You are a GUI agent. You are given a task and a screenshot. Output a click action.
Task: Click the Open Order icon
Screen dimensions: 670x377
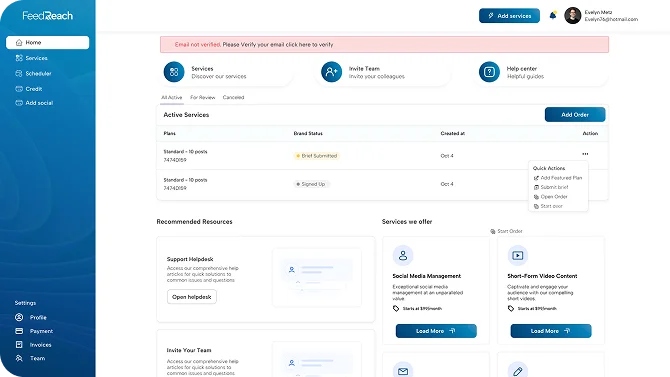click(536, 197)
